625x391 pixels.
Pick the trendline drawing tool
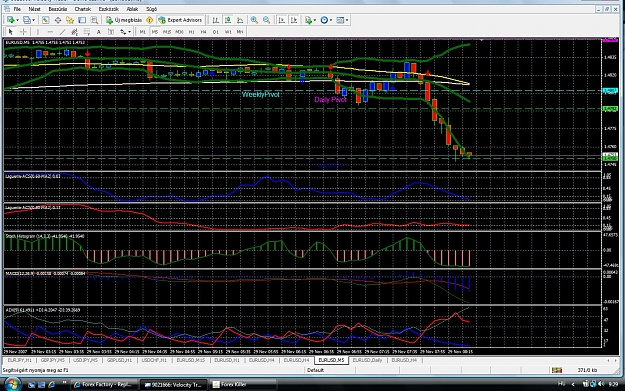tap(62, 31)
